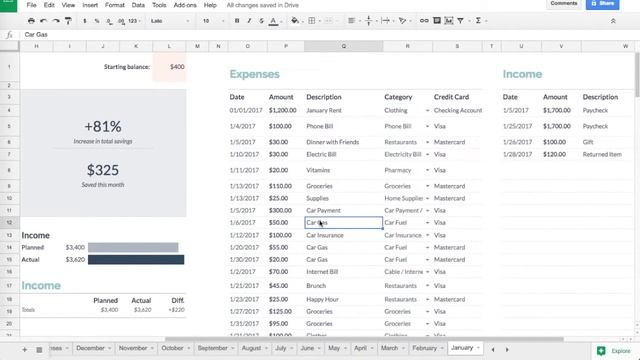Screen dimensions: 640x360
Task: Open the all sheets list icon
Action: 39,349
